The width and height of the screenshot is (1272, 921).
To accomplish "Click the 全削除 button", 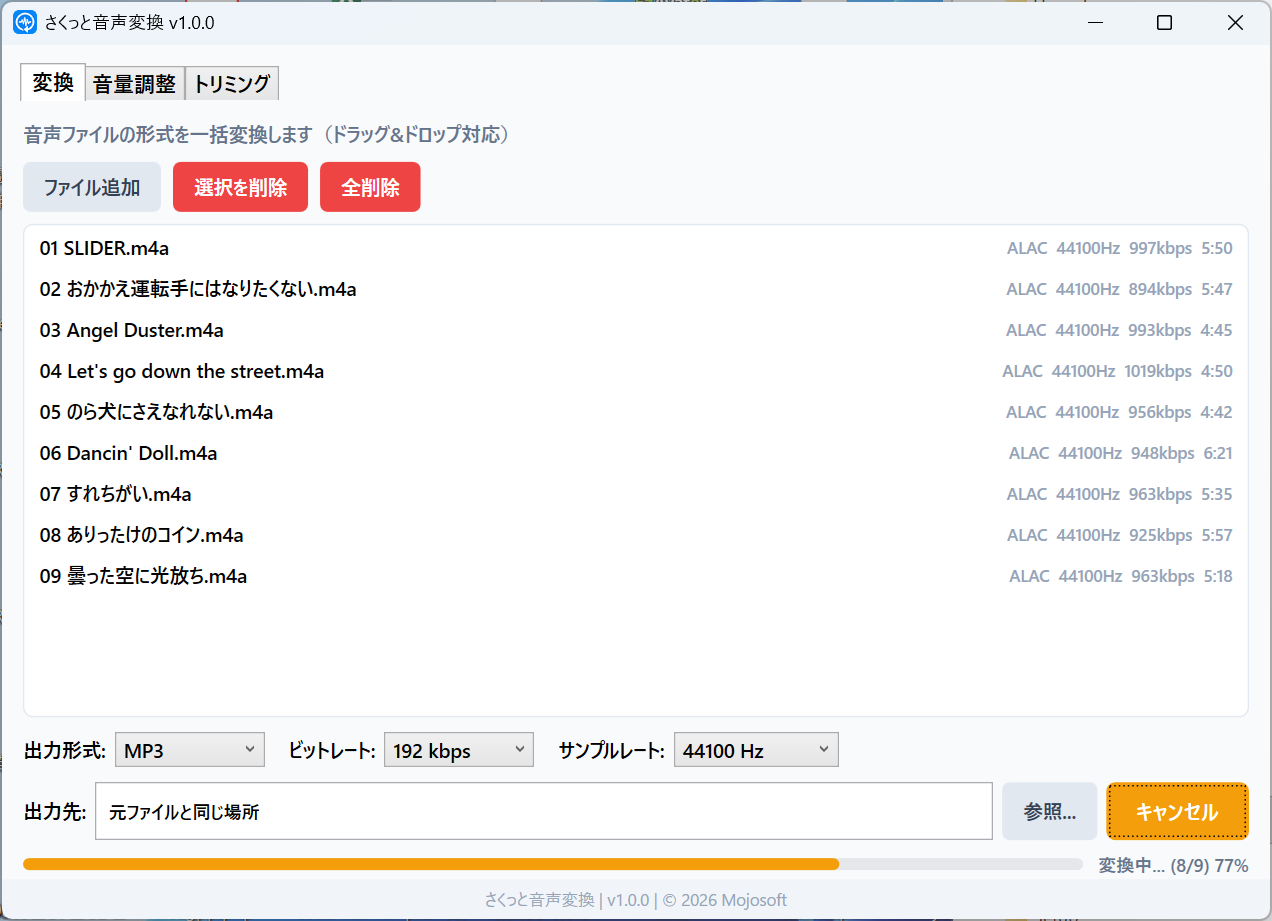I will [x=370, y=187].
